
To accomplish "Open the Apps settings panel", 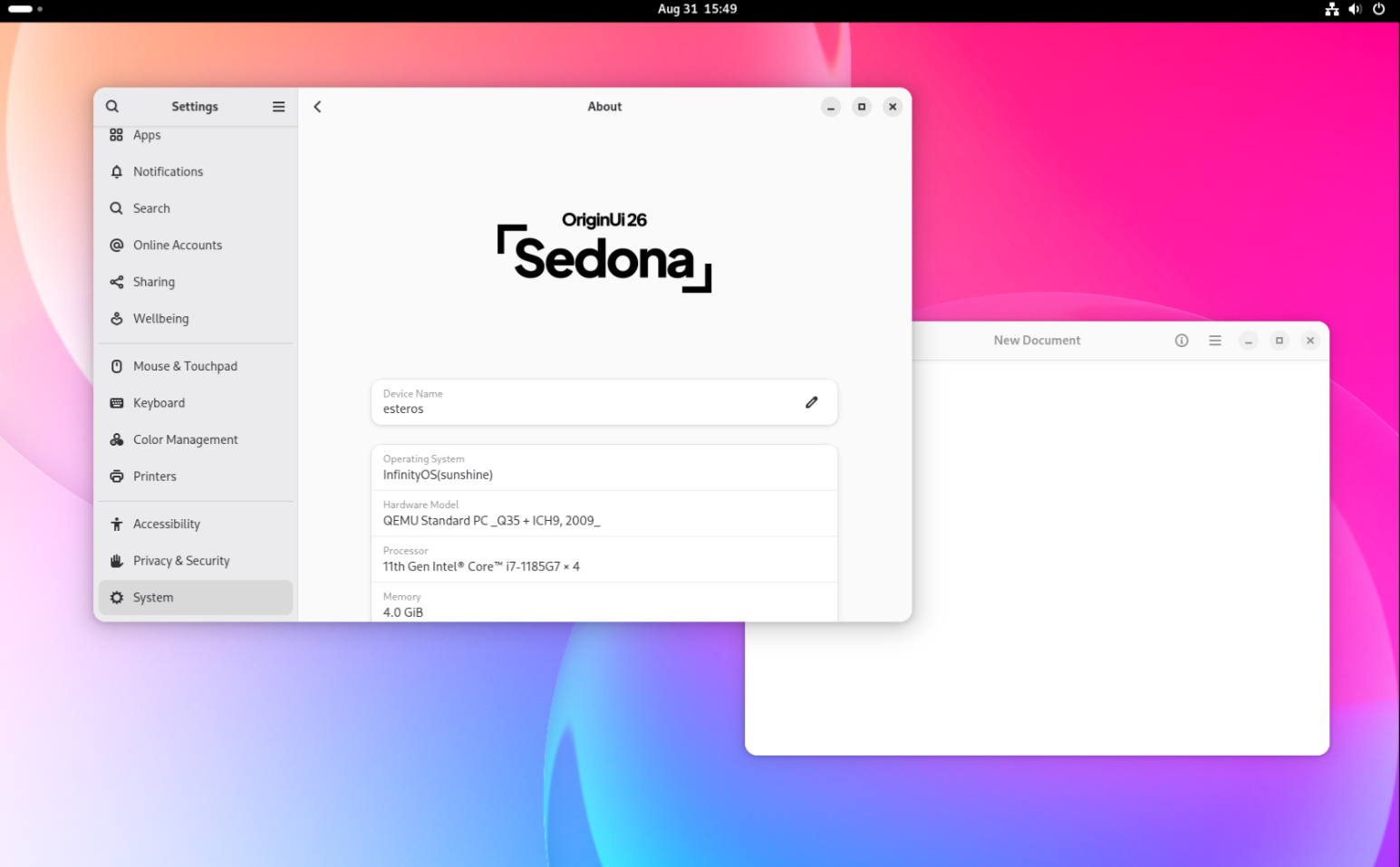I will pyautogui.click(x=196, y=135).
